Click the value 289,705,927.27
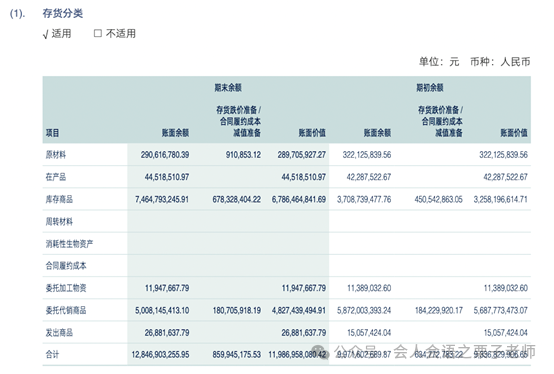The height and width of the screenshot is (374, 554). pos(302,155)
